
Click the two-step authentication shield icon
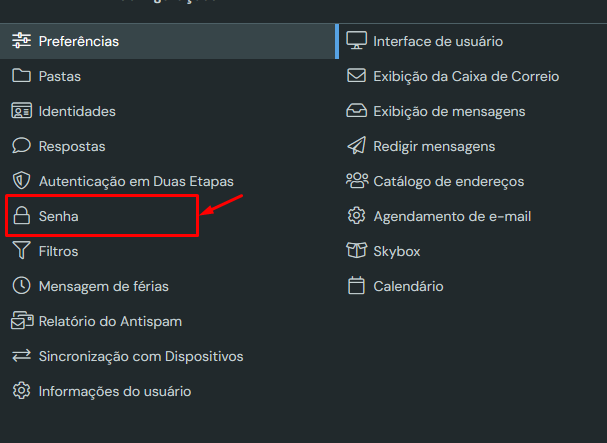pyautogui.click(x=21, y=181)
